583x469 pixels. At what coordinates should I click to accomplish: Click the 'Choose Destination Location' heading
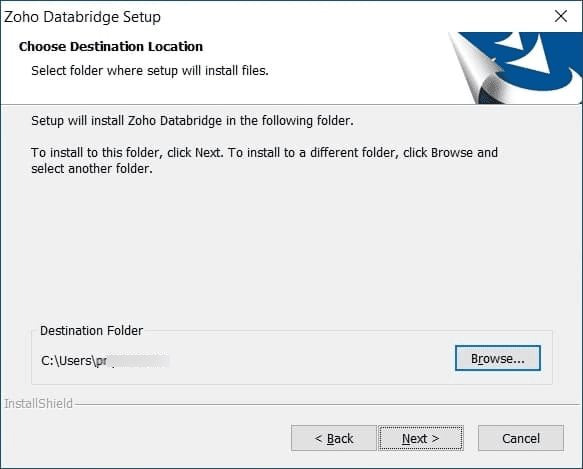point(111,46)
